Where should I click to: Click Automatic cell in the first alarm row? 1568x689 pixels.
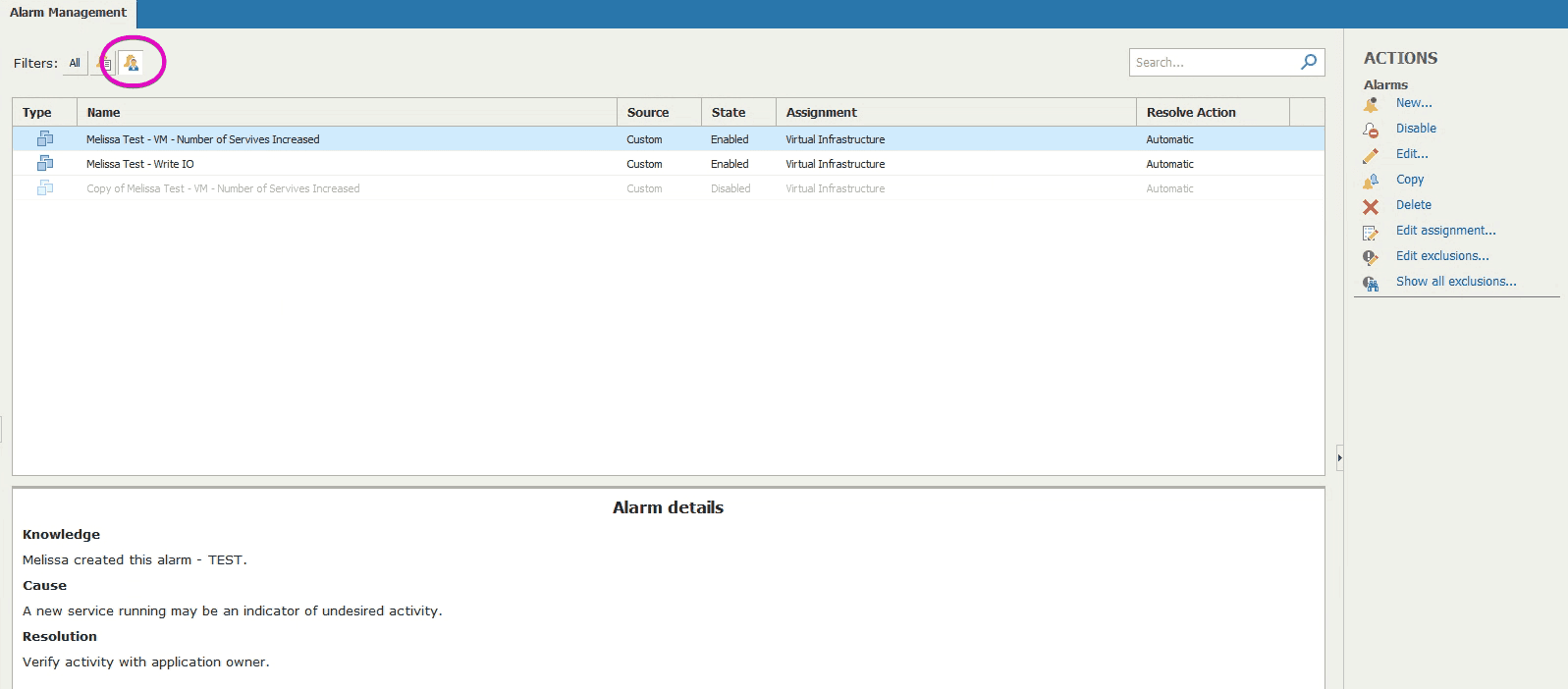click(x=1169, y=139)
